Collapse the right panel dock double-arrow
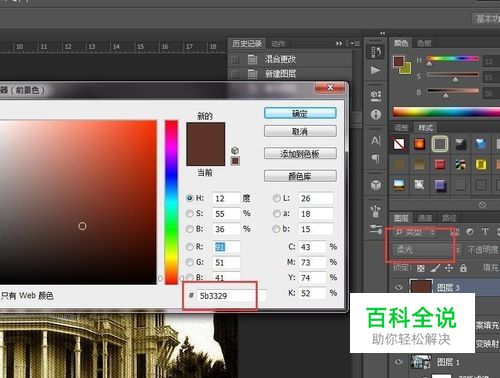The image size is (500, 378). coord(382,33)
